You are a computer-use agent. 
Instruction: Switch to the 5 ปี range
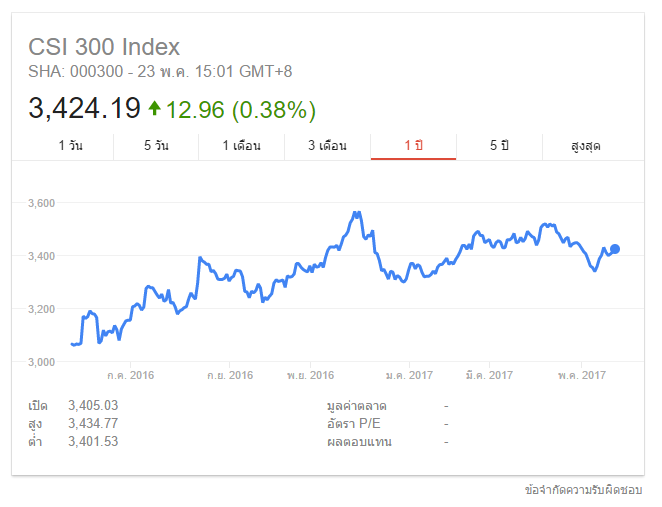499,146
